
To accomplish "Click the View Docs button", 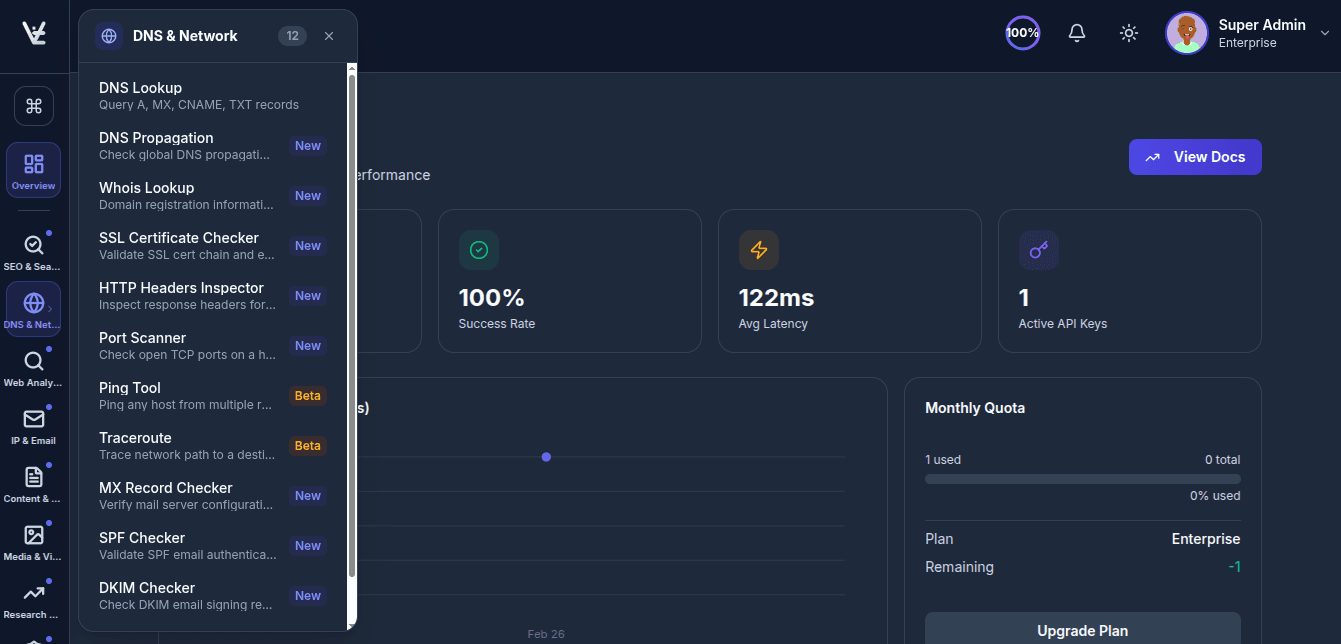I will point(1195,157).
